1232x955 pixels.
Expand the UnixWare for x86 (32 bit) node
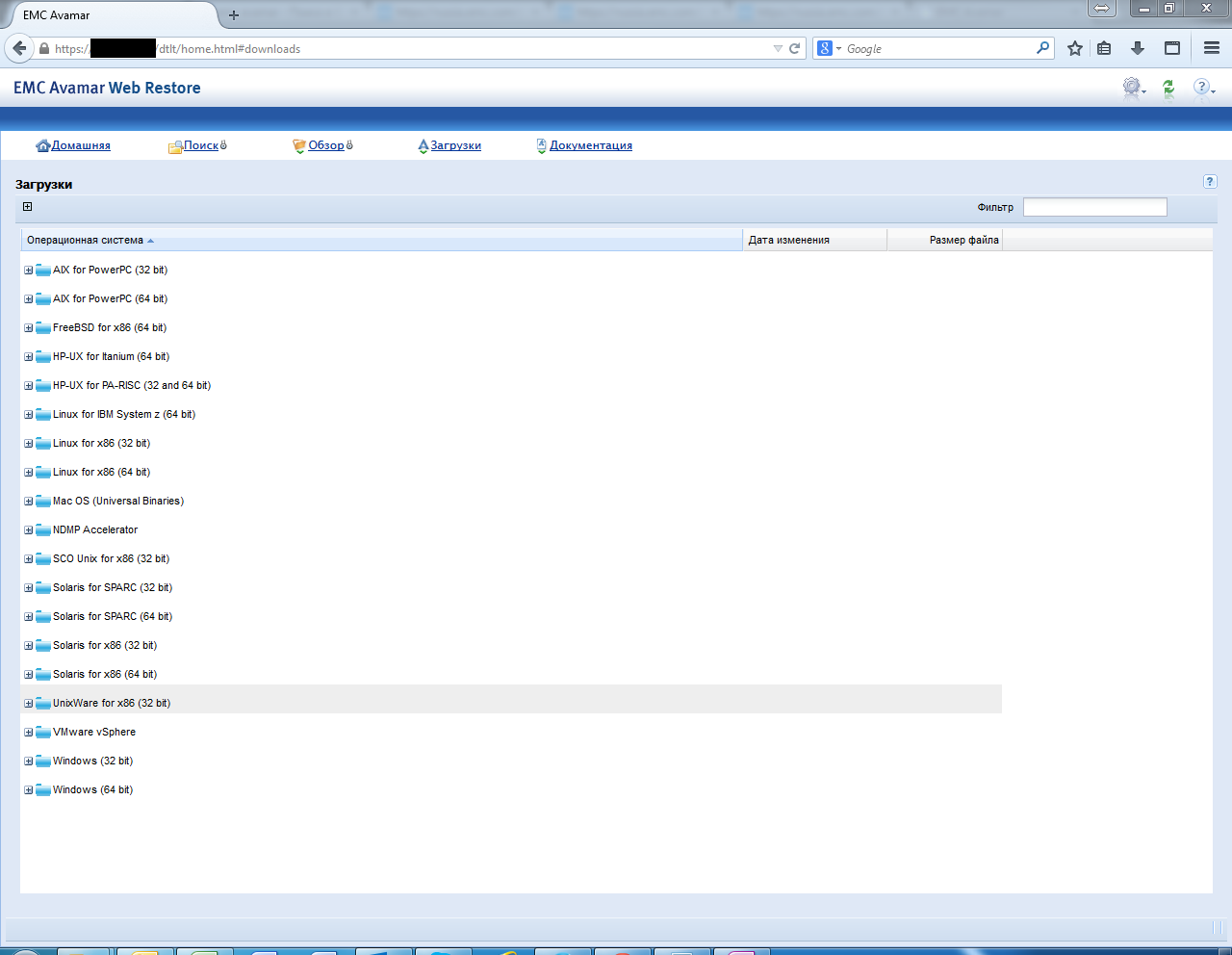pos(29,704)
